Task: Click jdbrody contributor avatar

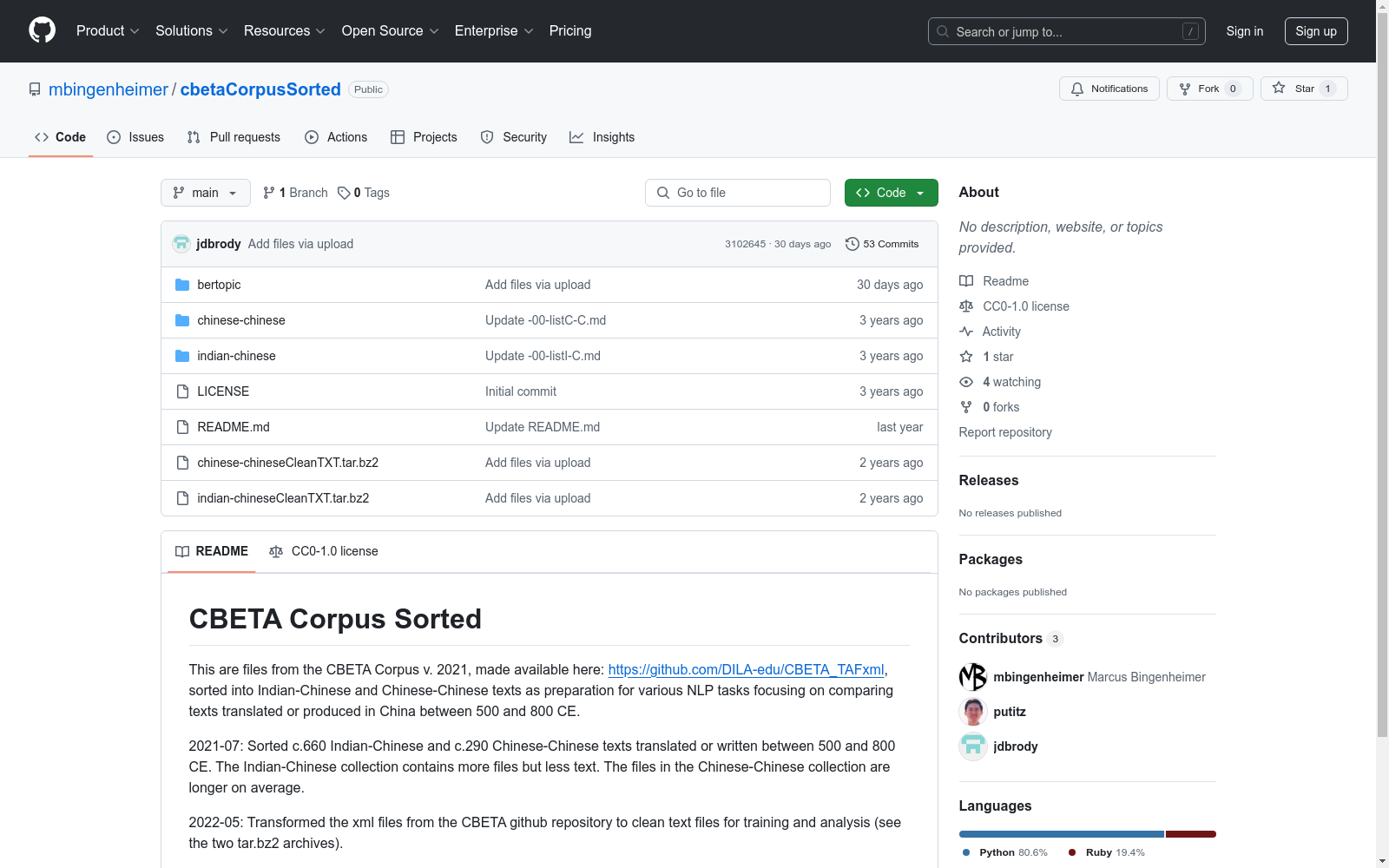Action: coord(973,746)
